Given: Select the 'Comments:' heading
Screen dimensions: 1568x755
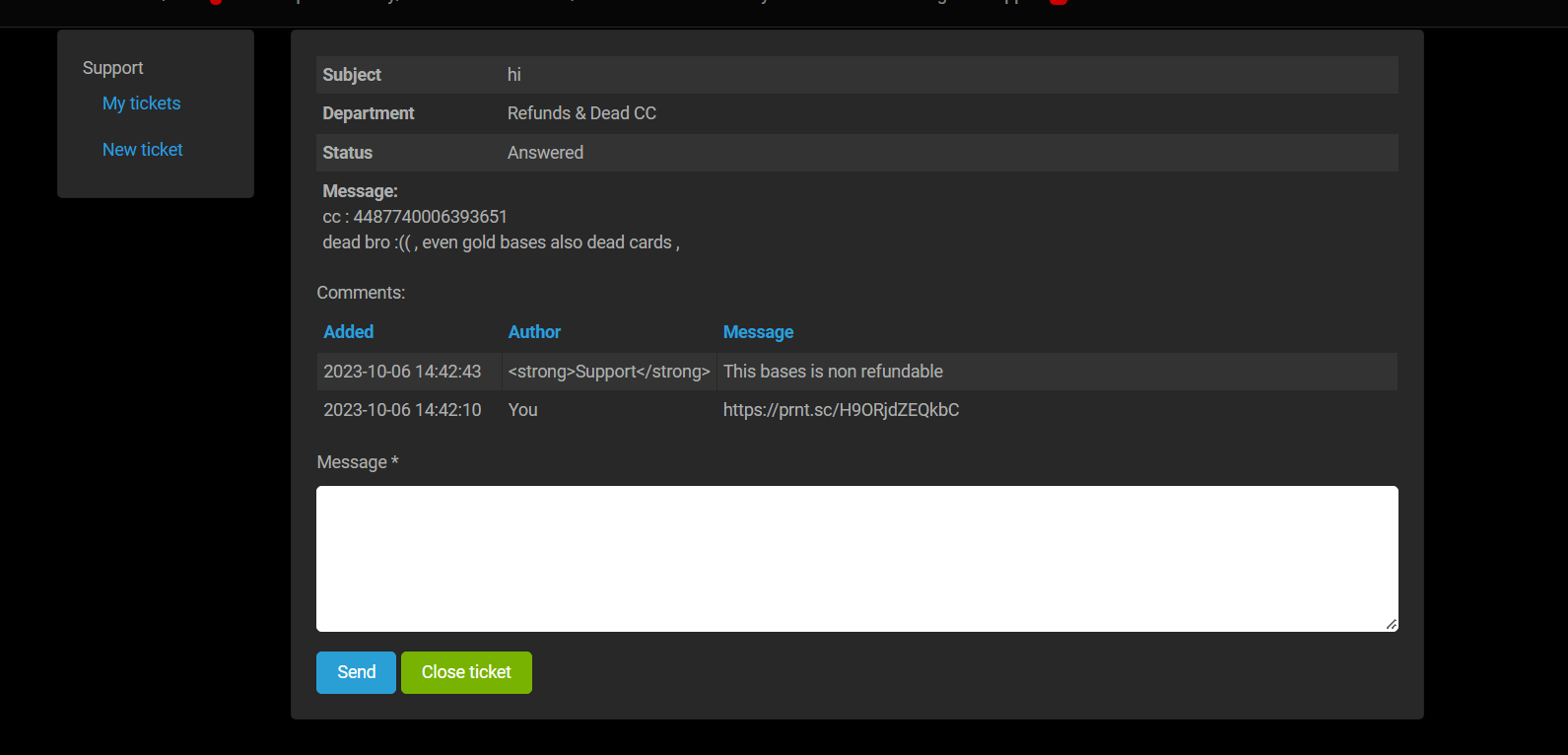Looking at the screenshot, I should click(361, 293).
